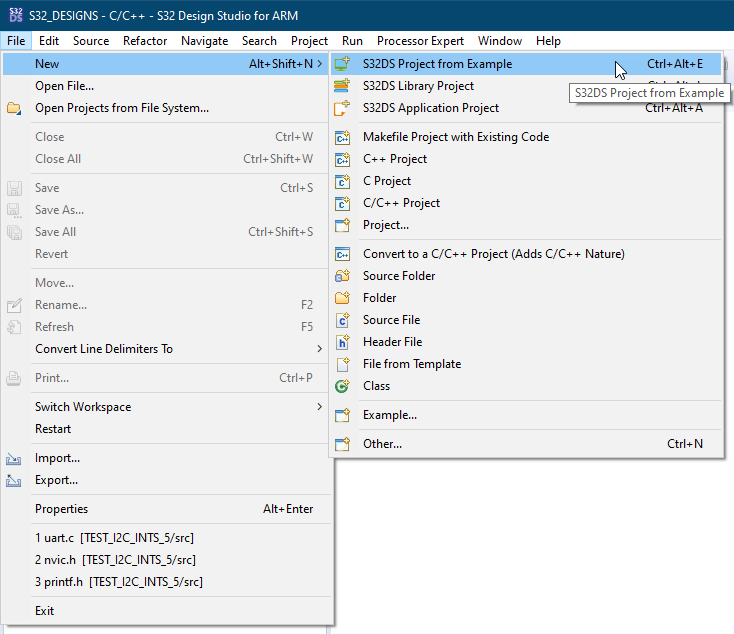
Task: Expand Switch Workspace submenu arrow
Action: click(x=320, y=406)
